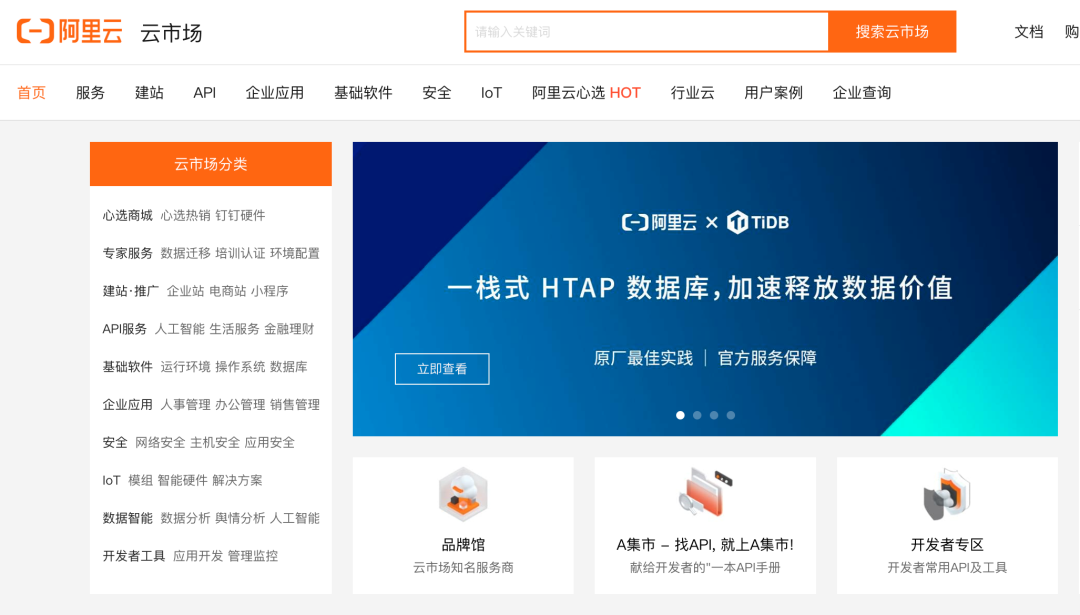1080x615 pixels.
Task: Select the third carousel dot
Action: tap(714, 415)
